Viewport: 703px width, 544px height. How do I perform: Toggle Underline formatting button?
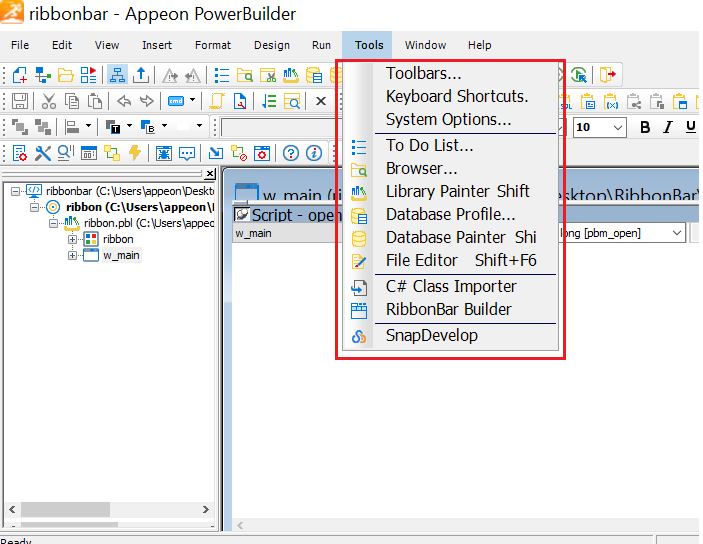691,127
